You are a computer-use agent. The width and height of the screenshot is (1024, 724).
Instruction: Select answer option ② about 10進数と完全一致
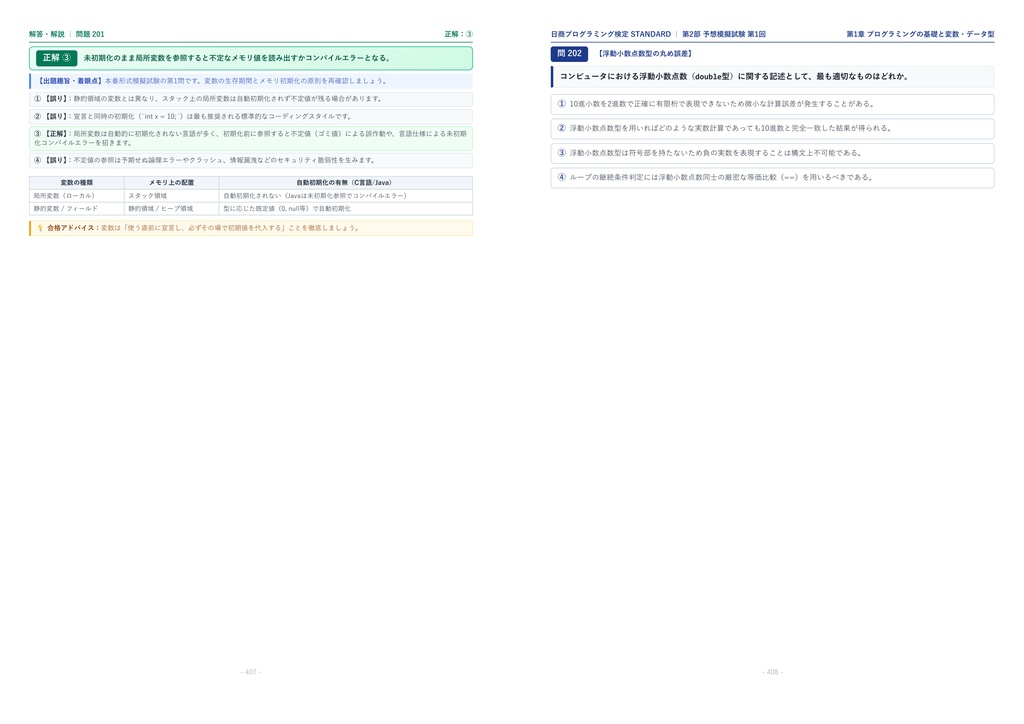coord(772,128)
